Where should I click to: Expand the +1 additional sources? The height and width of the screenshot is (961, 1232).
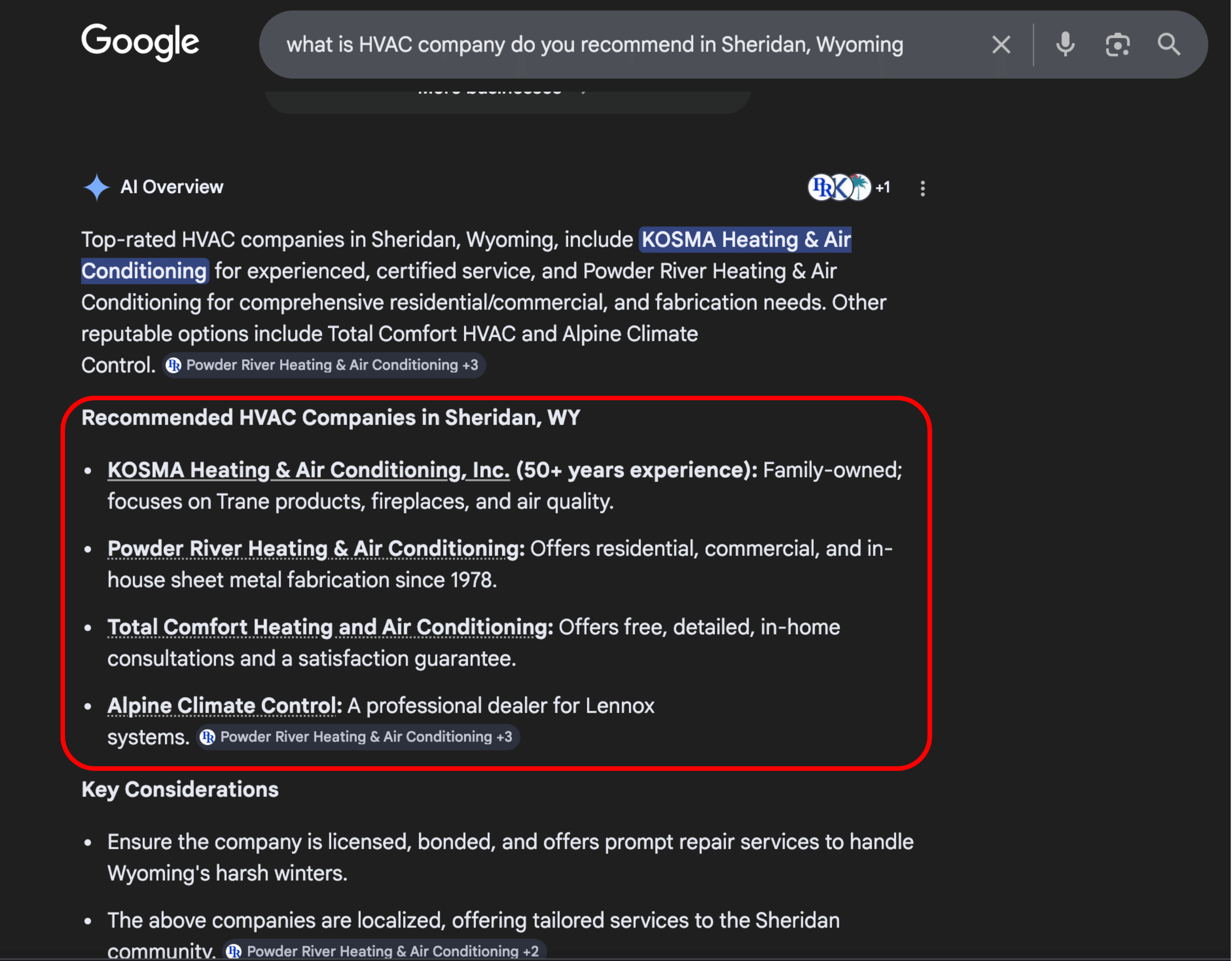pyautogui.click(x=883, y=188)
